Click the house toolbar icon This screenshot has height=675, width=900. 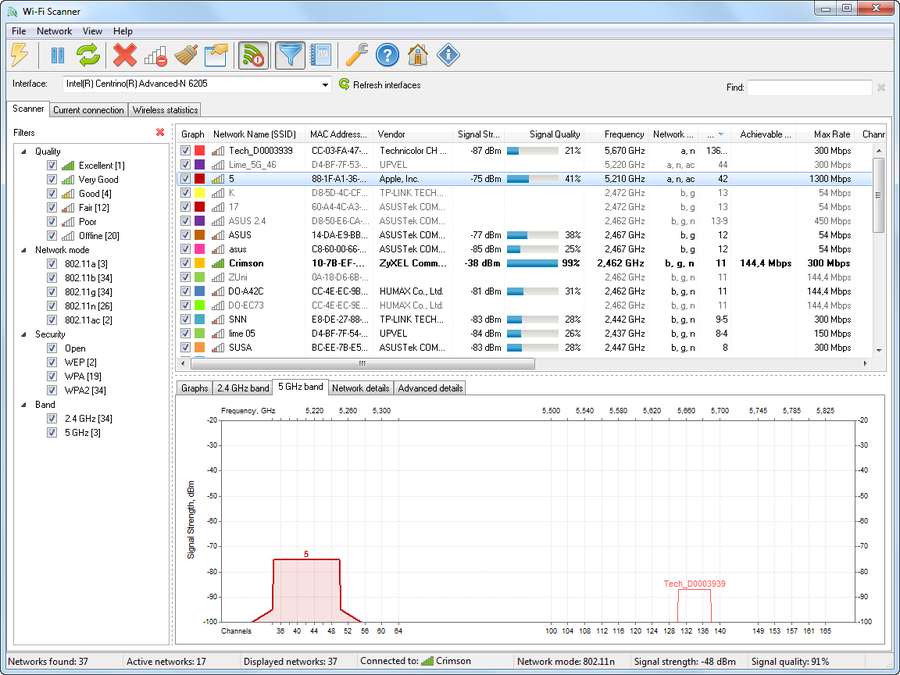(x=418, y=55)
